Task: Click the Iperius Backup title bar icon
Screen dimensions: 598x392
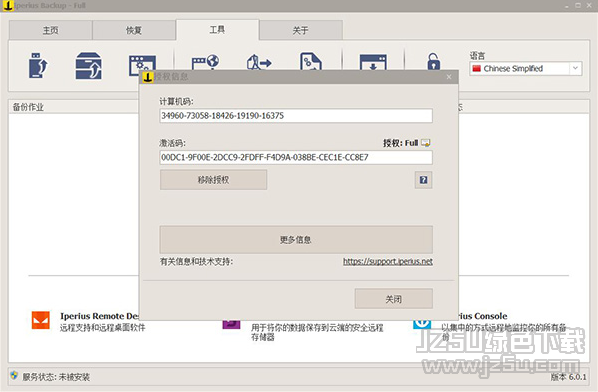Action: (x=8, y=6)
